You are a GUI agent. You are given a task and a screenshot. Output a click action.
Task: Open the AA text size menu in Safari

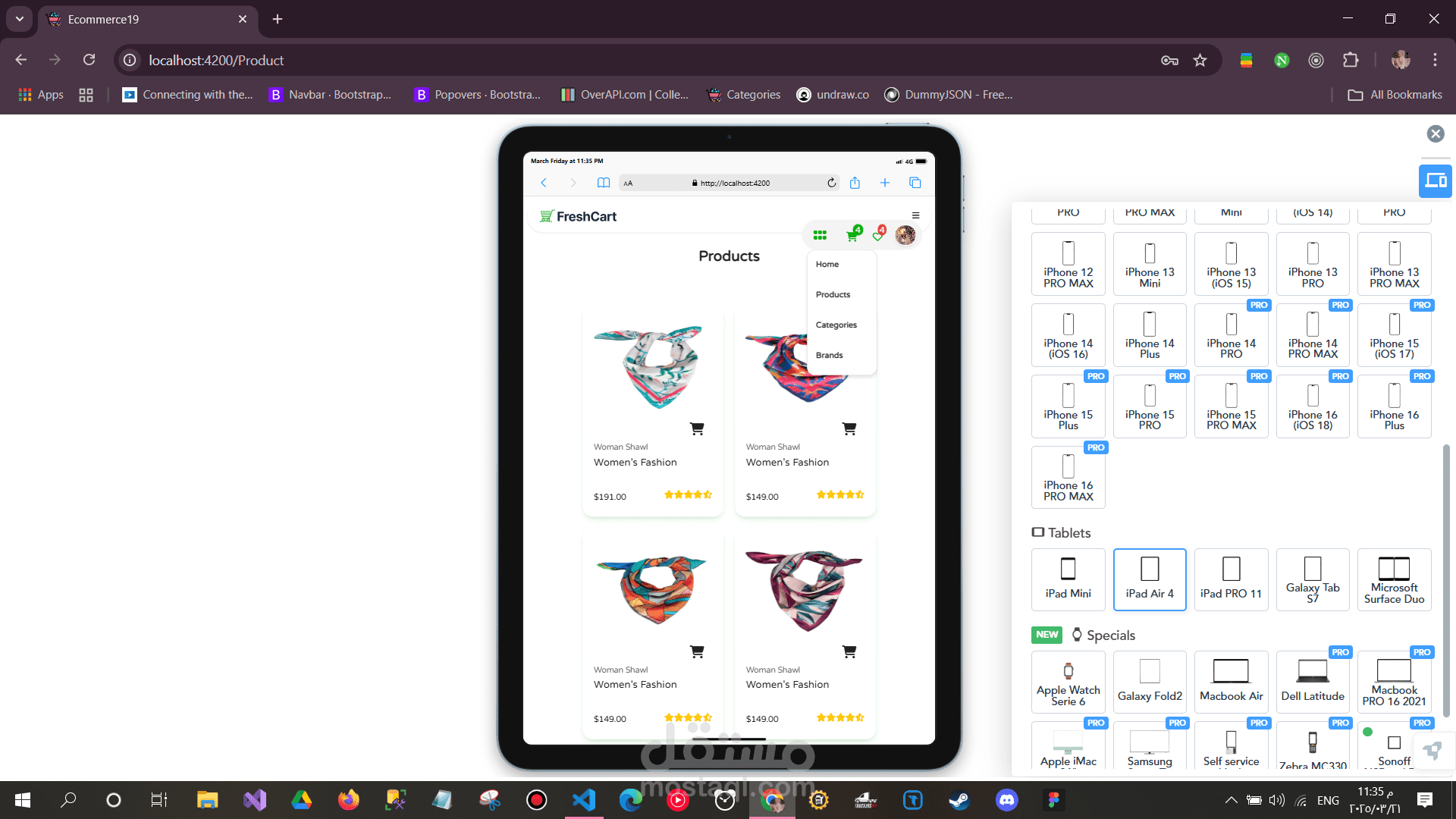coord(627,183)
